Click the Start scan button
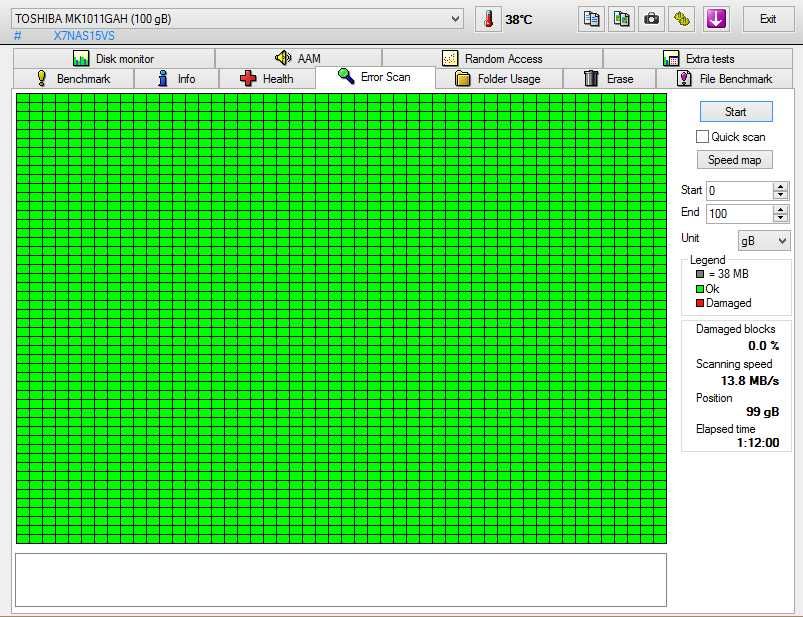The width and height of the screenshot is (803, 617). (x=736, y=112)
